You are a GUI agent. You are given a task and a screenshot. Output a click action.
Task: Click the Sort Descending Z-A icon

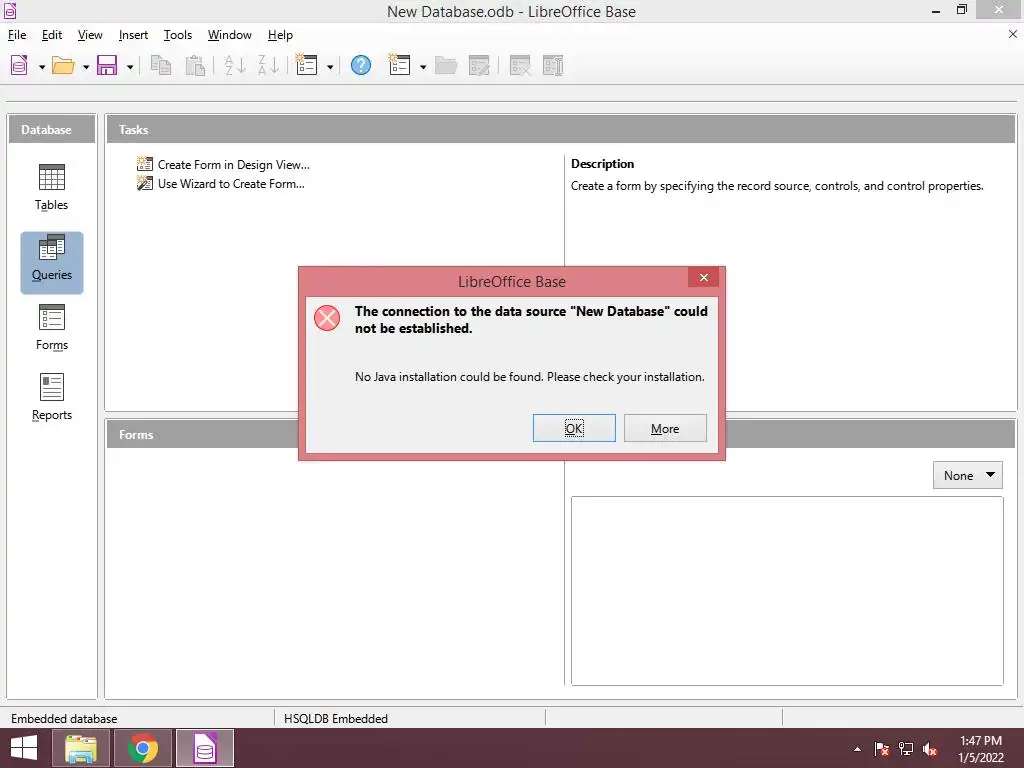coord(268,65)
